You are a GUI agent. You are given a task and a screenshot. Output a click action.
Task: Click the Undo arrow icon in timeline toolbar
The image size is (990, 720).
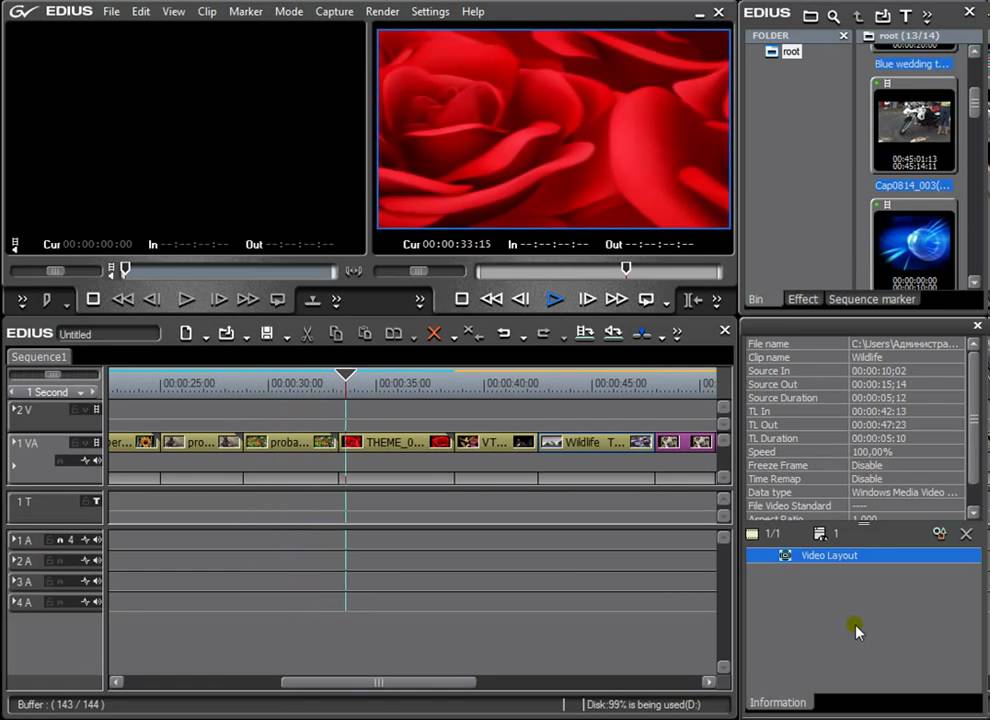point(504,333)
